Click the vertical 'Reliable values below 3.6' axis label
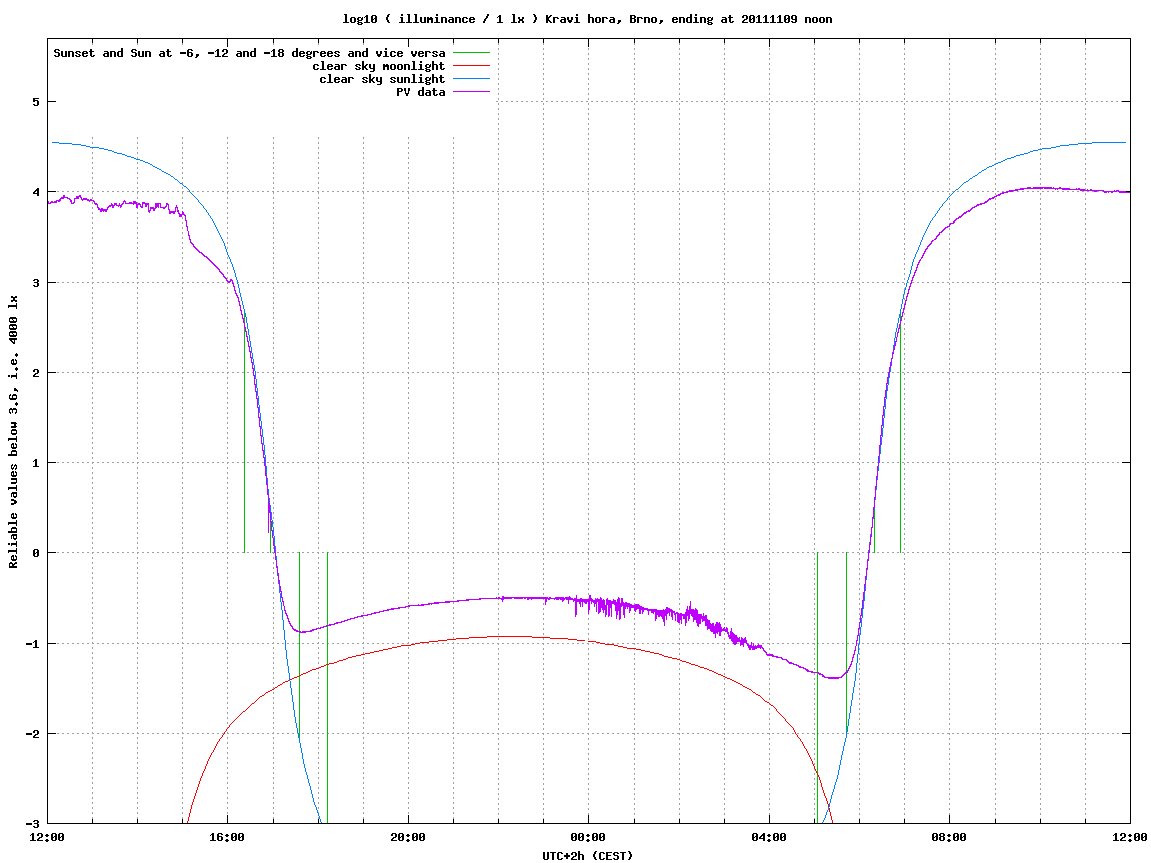The height and width of the screenshot is (863, 1151). pyautogui.click(x=13, y=432)
